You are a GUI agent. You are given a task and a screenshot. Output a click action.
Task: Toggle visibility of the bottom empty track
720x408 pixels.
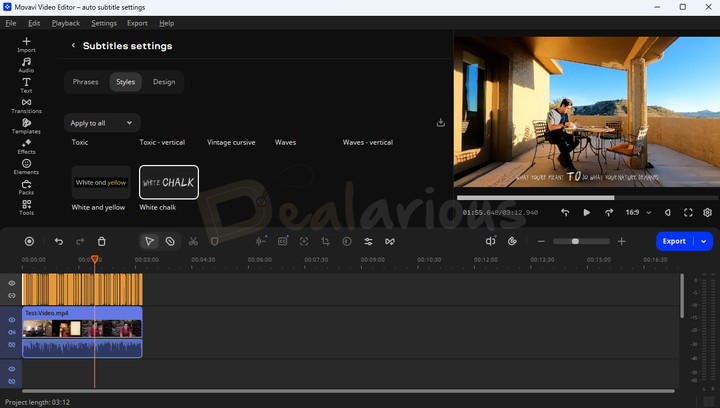pos(12,369)
